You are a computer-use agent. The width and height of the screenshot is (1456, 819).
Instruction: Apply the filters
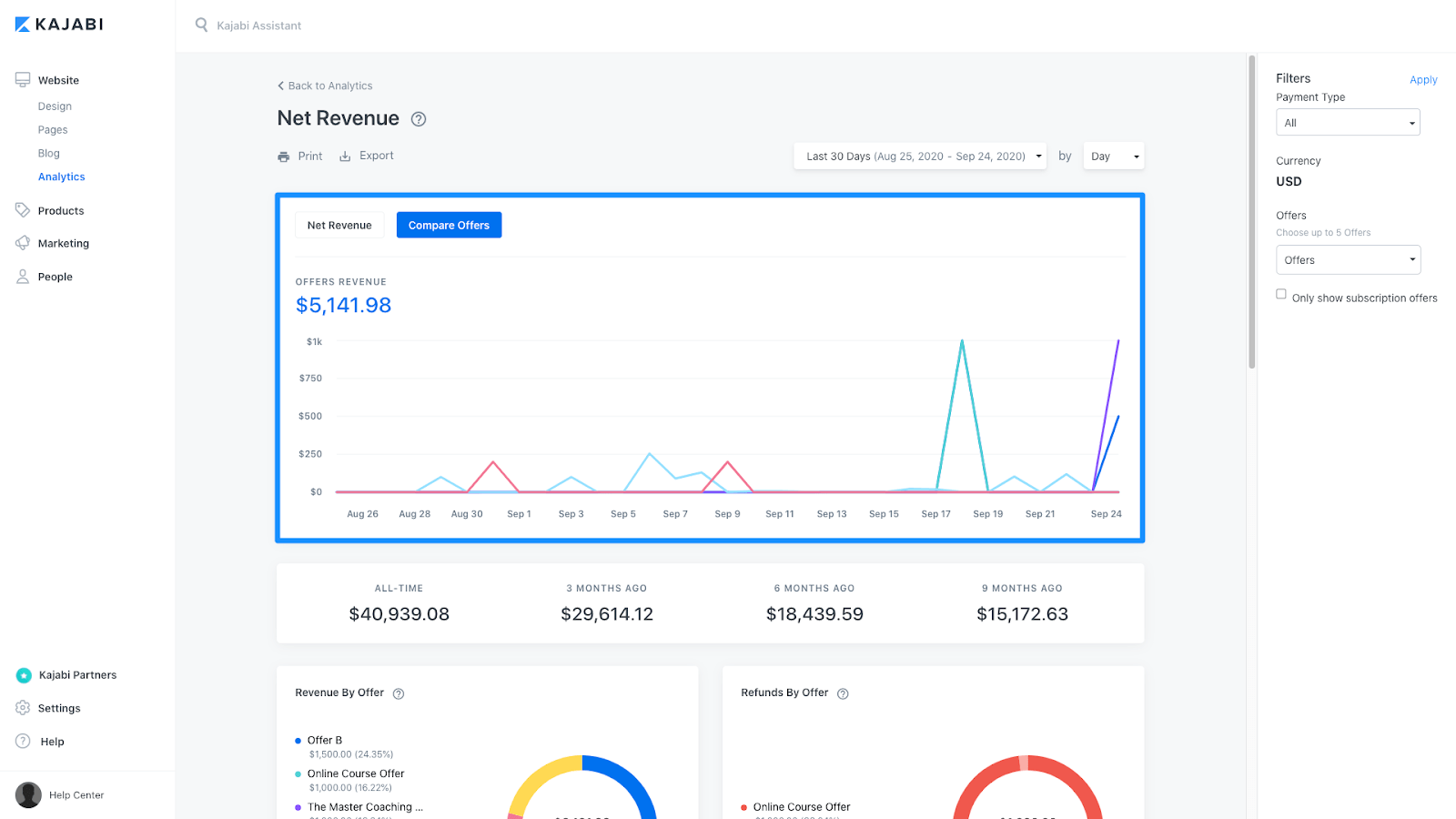pyautogui.click(x=1423, y=80)
